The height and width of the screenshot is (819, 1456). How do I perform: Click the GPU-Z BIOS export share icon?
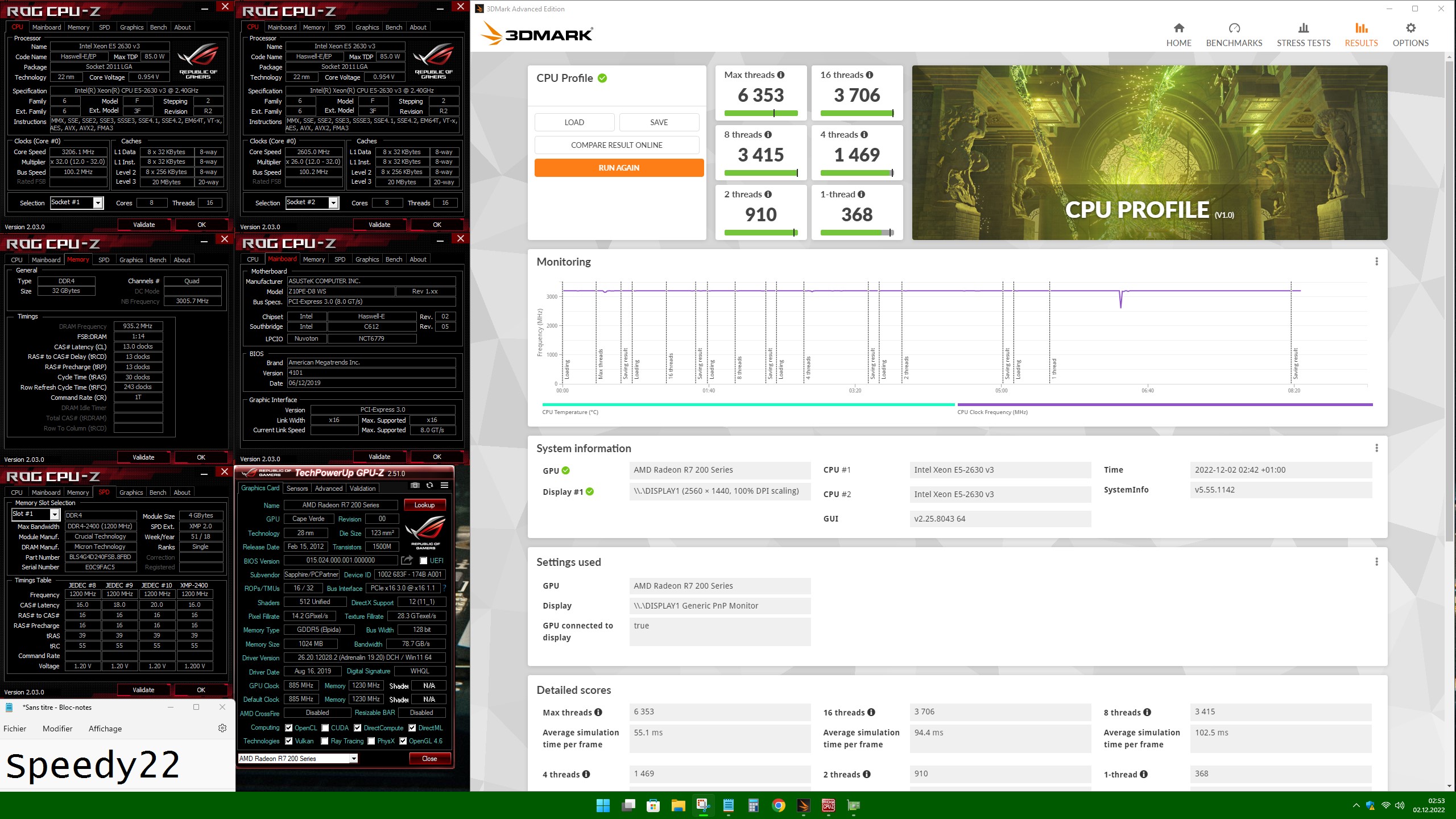point(407,560)
